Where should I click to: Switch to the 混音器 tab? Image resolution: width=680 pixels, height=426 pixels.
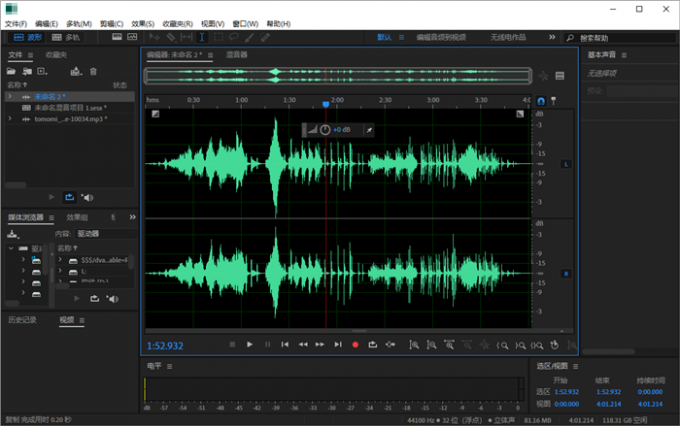click(236, 55)
